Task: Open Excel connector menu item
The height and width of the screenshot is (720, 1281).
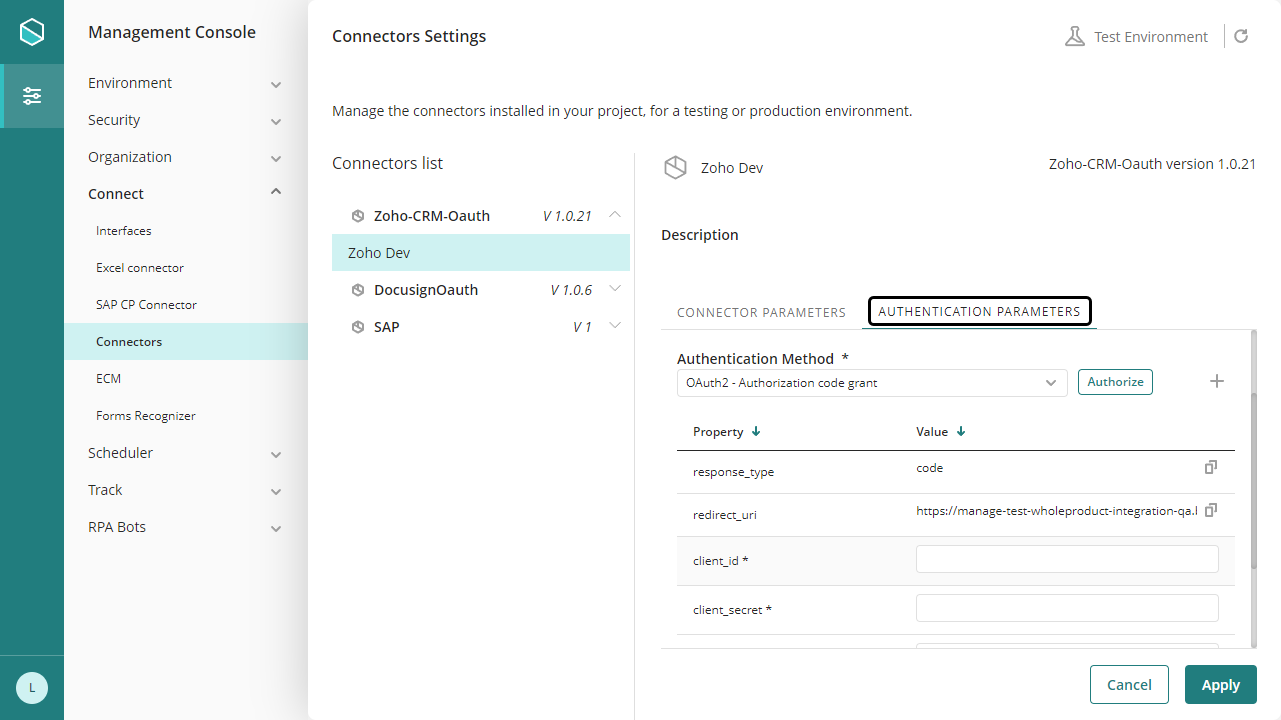Action: pos(140,268)
